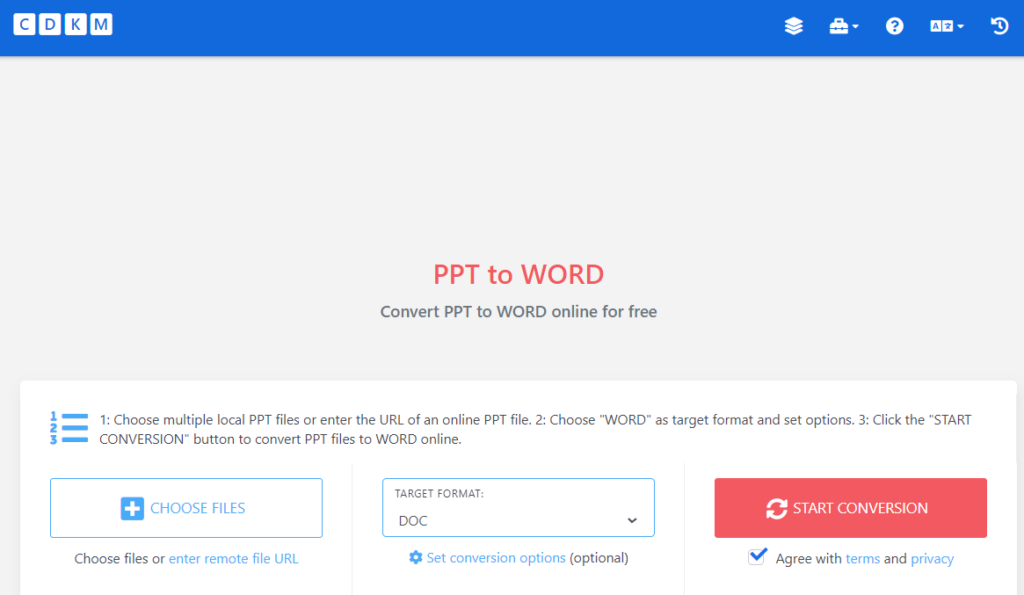Click the K letter icon in the logo
Screen dimensions: 1024x595
(74, 24)
